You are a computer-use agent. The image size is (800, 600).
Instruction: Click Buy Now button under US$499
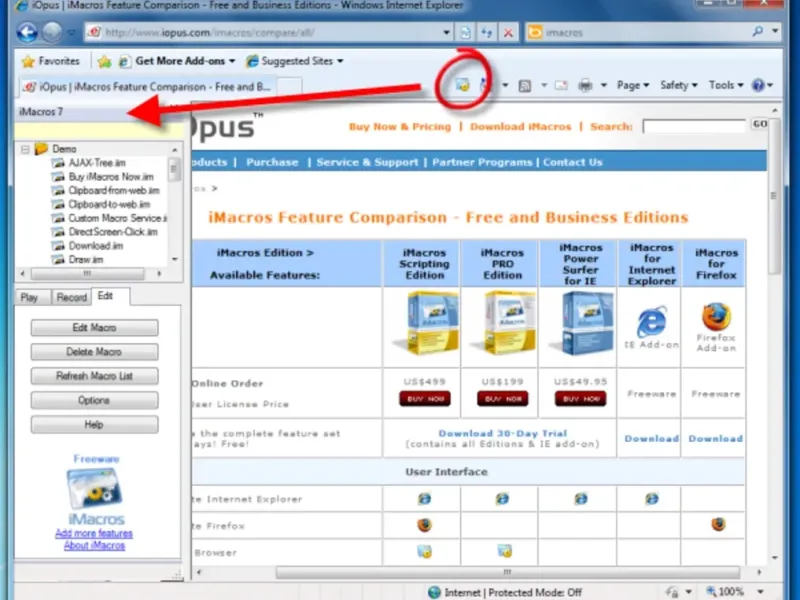[x=424, y=398]
